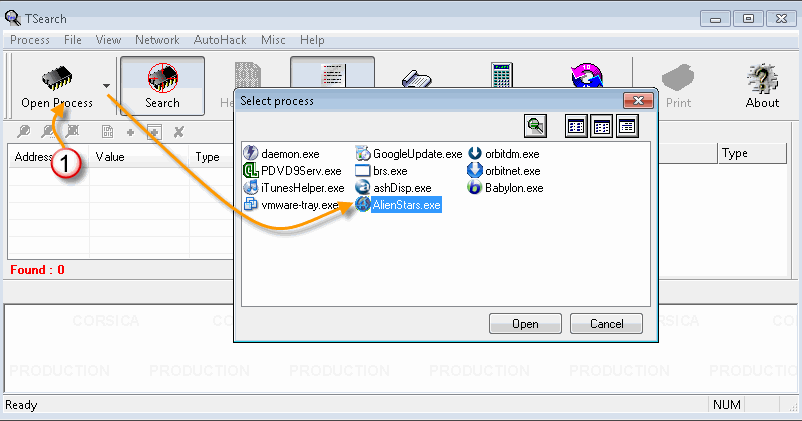Switch to first list view icon
The image size is (802, 421).
(576, 126)
